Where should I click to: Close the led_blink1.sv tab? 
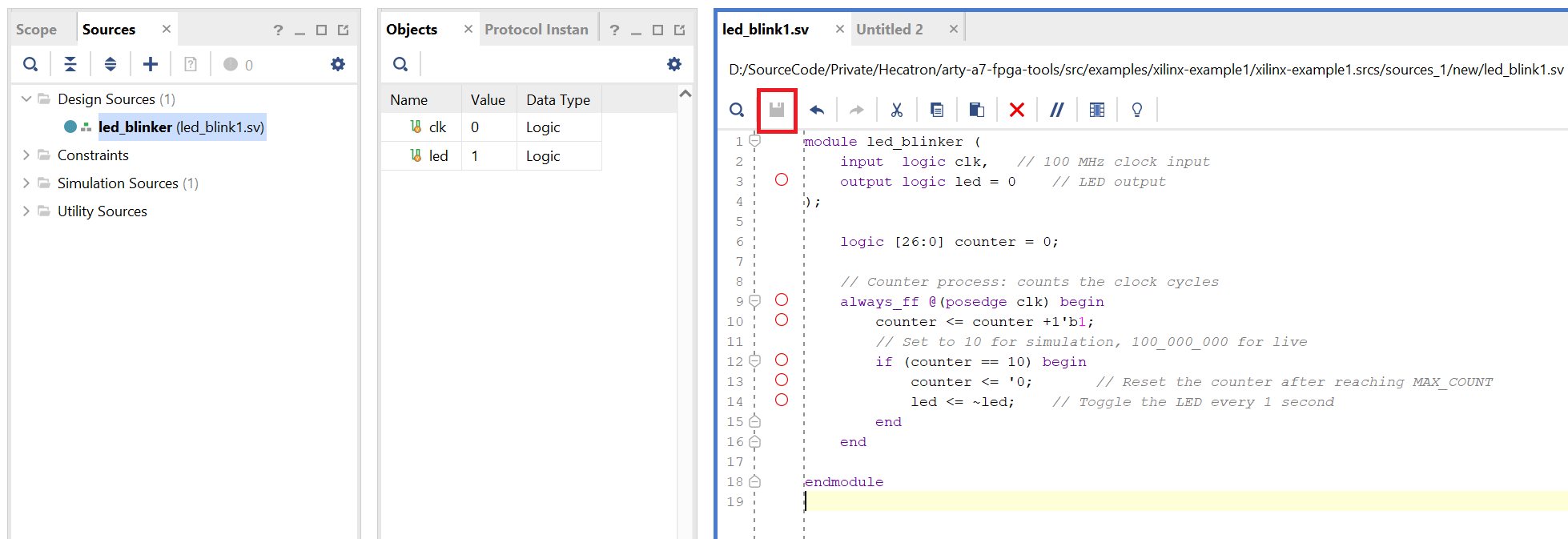click(x=840, y=29)
